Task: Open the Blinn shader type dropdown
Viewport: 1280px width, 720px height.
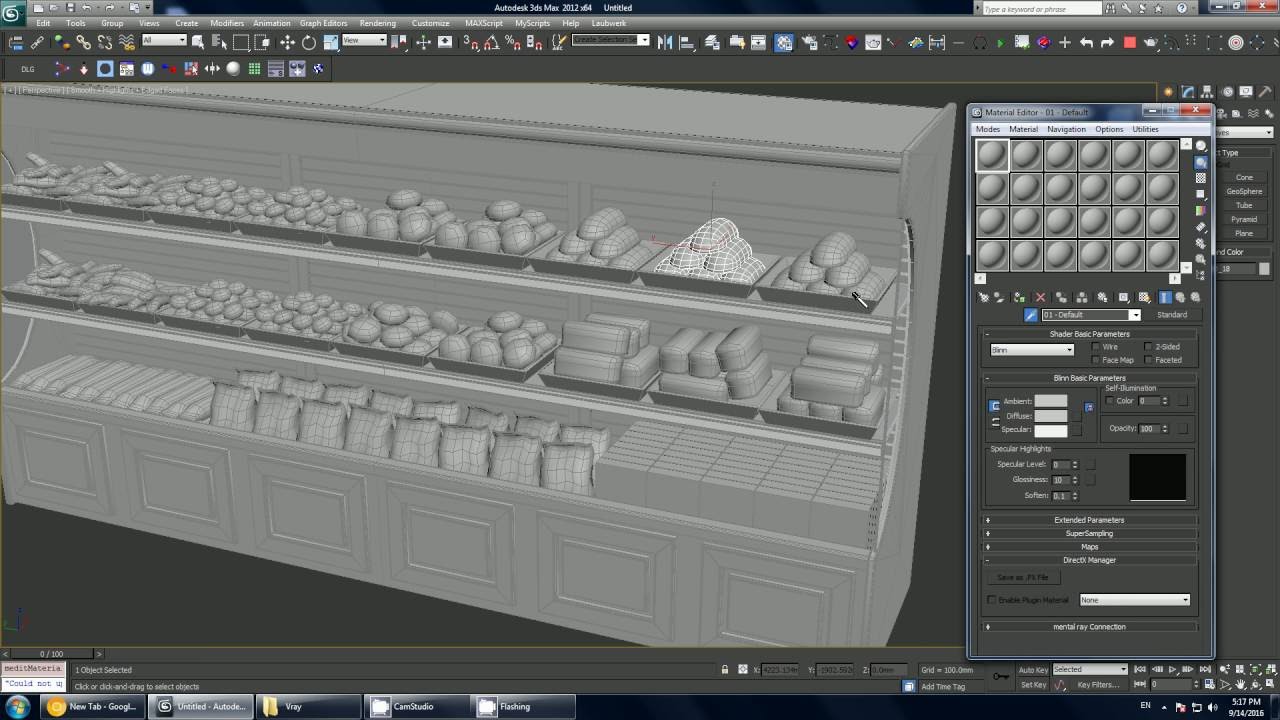Action: pyautogui.click(x=1032, y=350)
